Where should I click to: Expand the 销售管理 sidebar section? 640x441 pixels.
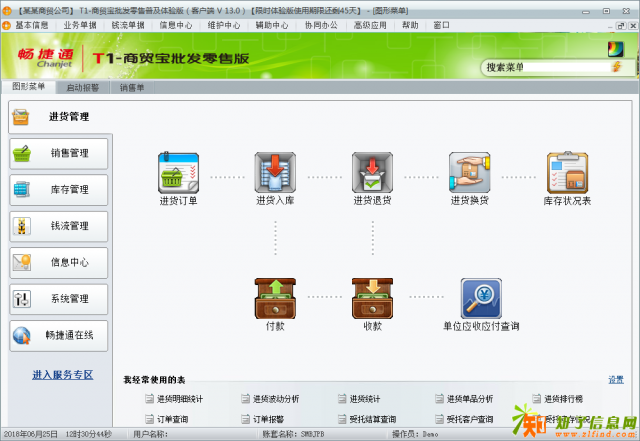pos(59,153)
